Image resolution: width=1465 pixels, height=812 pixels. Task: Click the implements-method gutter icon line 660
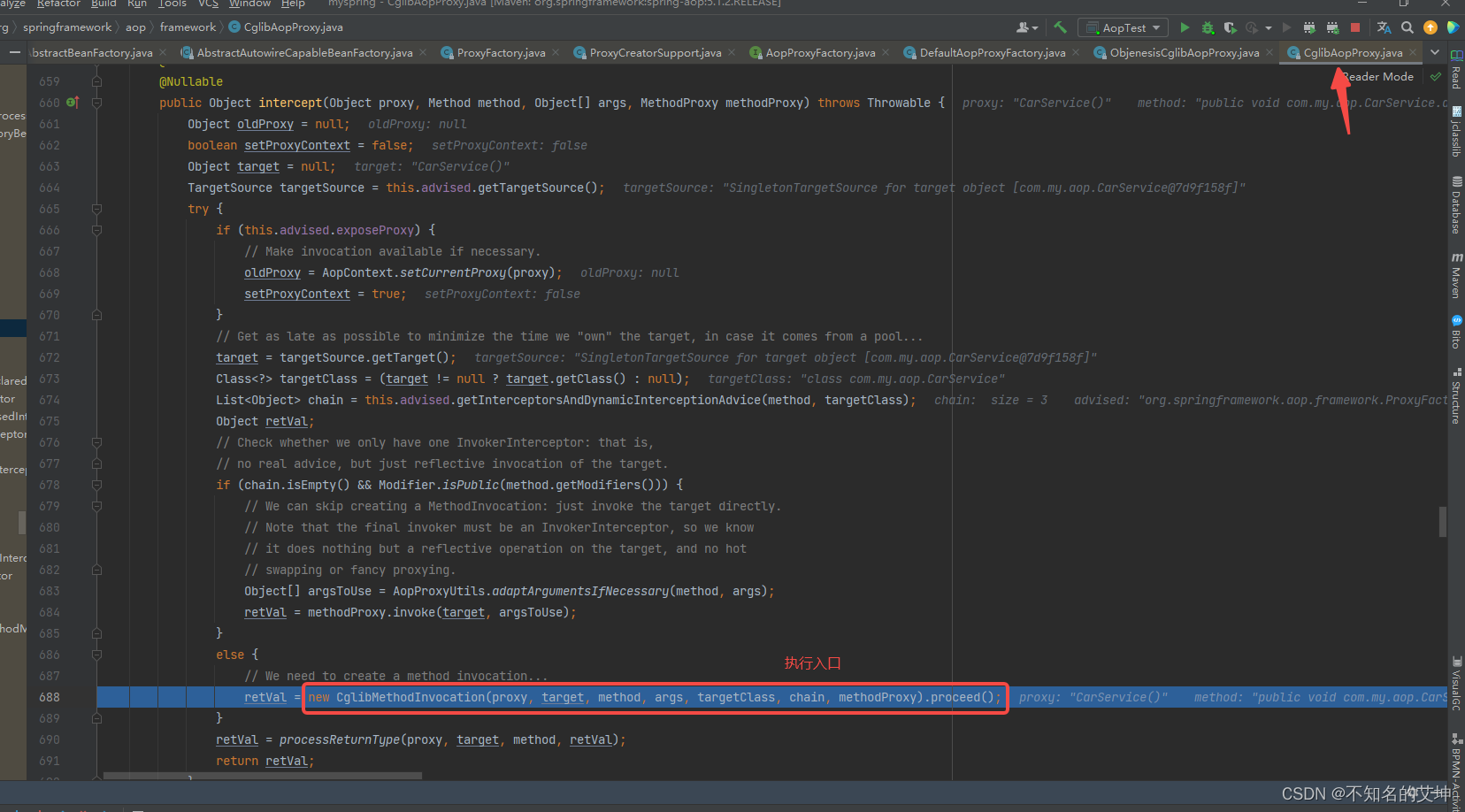73,103
